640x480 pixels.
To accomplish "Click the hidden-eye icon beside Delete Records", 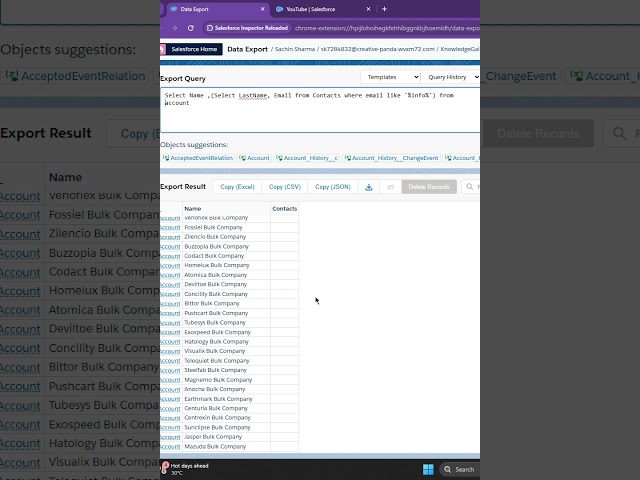I will tap(391, 187).
